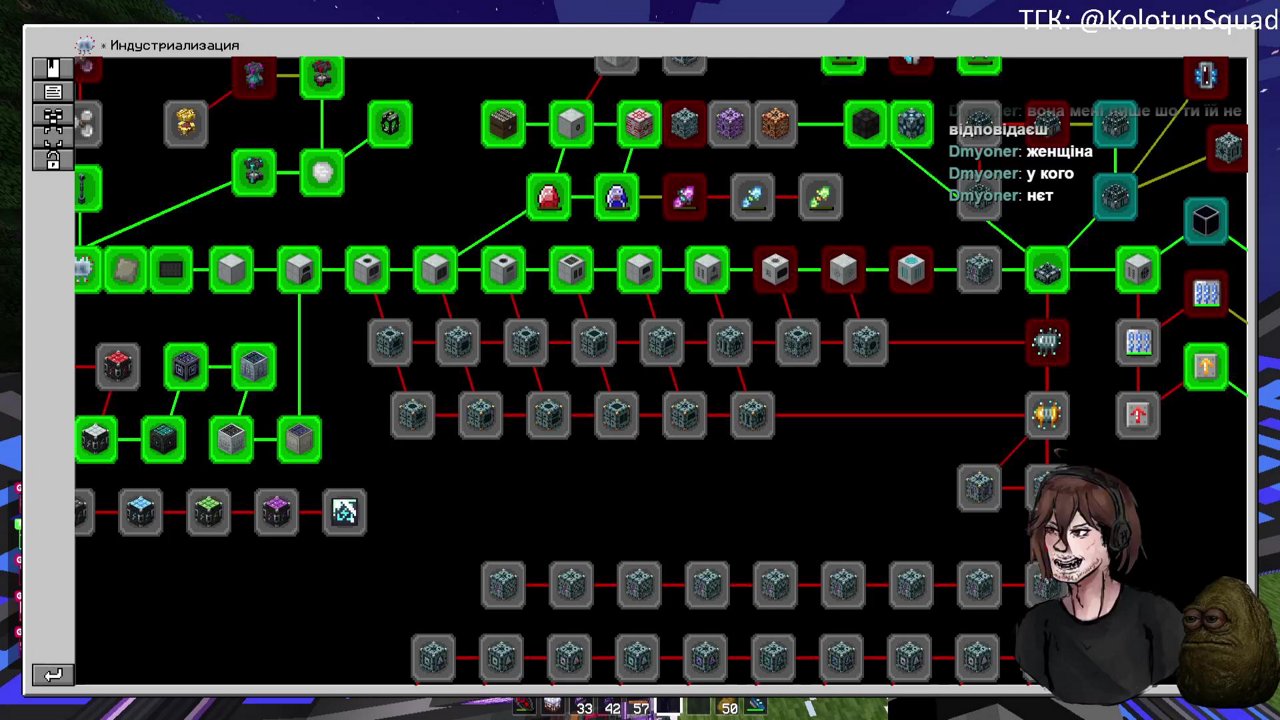
Task: Open the golden armor quest node
Action: pyautogui.click(x=186, y=123)
